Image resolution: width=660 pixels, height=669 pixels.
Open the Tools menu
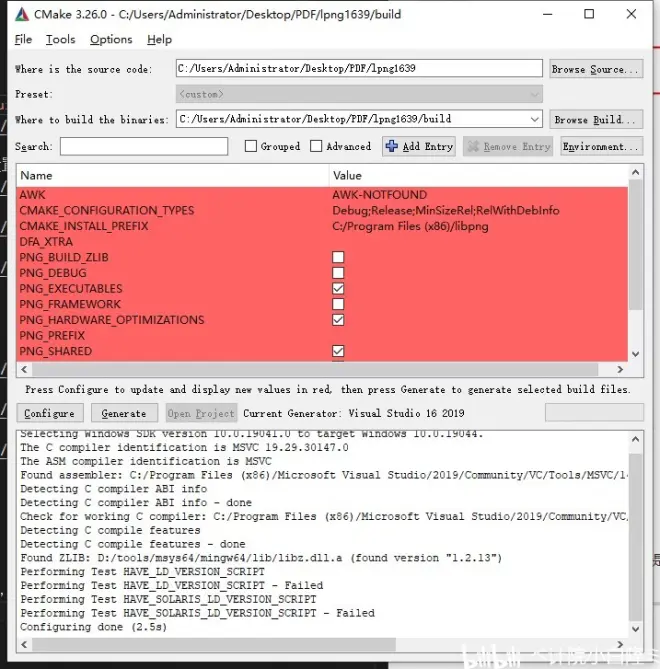point(61,40)
